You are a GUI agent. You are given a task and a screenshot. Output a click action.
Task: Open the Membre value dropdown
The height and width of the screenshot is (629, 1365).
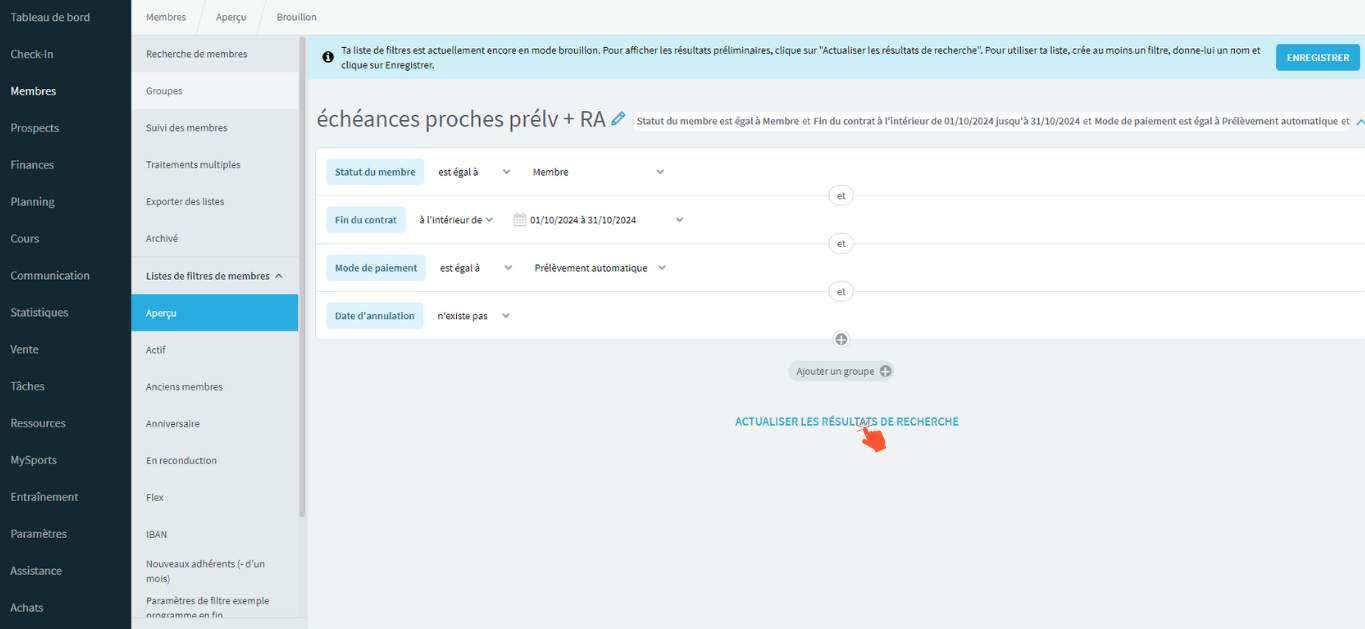598,172
